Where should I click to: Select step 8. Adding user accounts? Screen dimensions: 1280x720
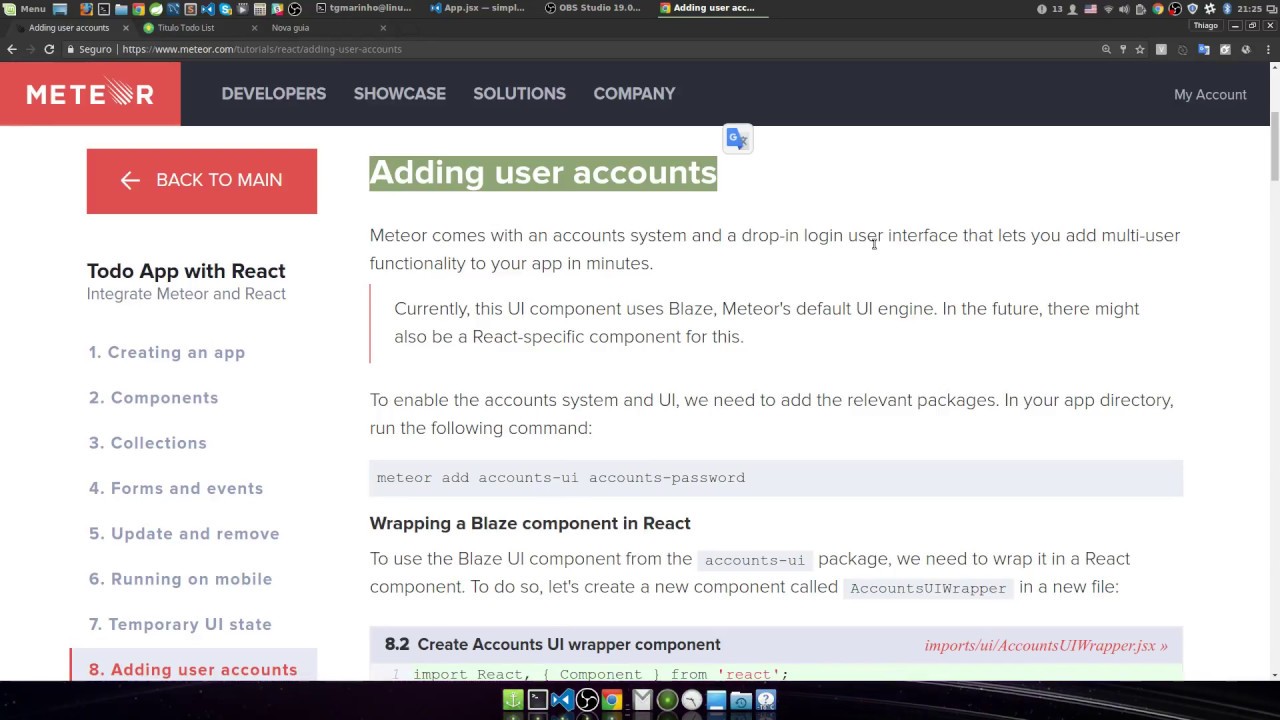click(193, 668)
